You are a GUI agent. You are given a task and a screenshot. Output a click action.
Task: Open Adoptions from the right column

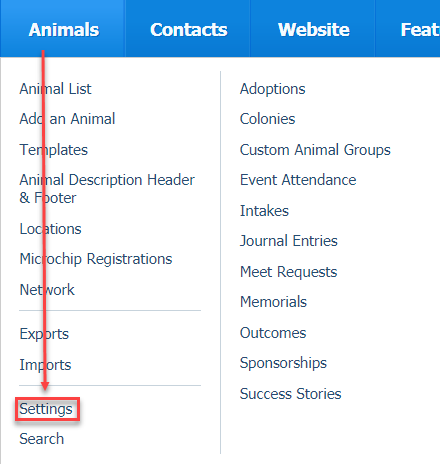point(273,89)
